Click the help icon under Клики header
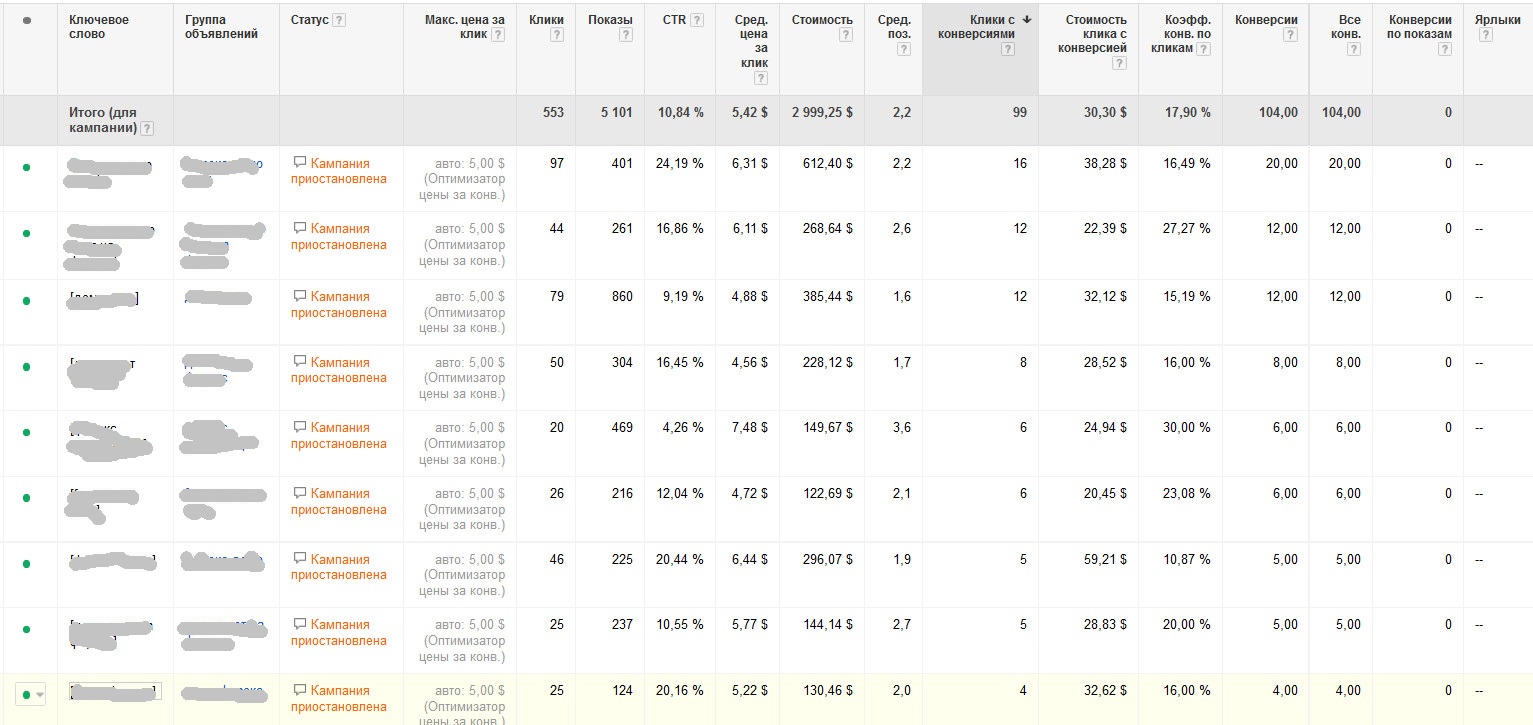1533x725 pixels. (557, 35)
